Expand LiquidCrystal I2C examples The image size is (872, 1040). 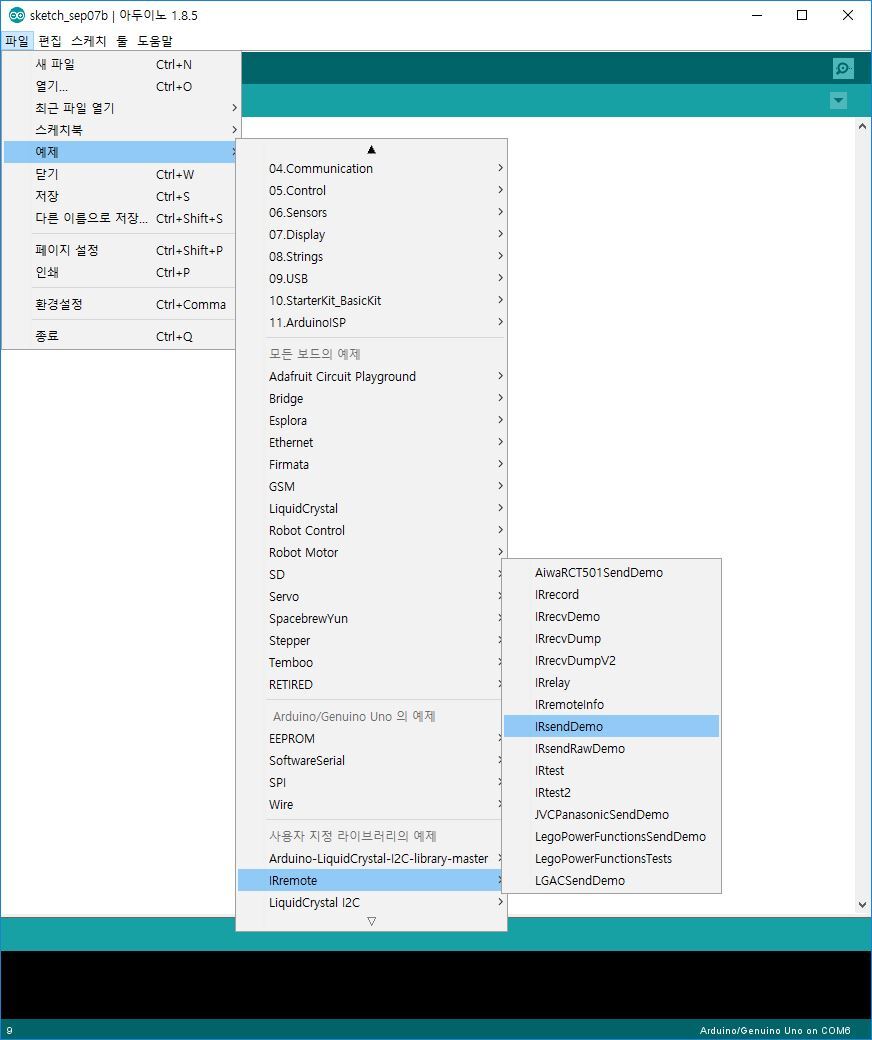coord(371,902)
